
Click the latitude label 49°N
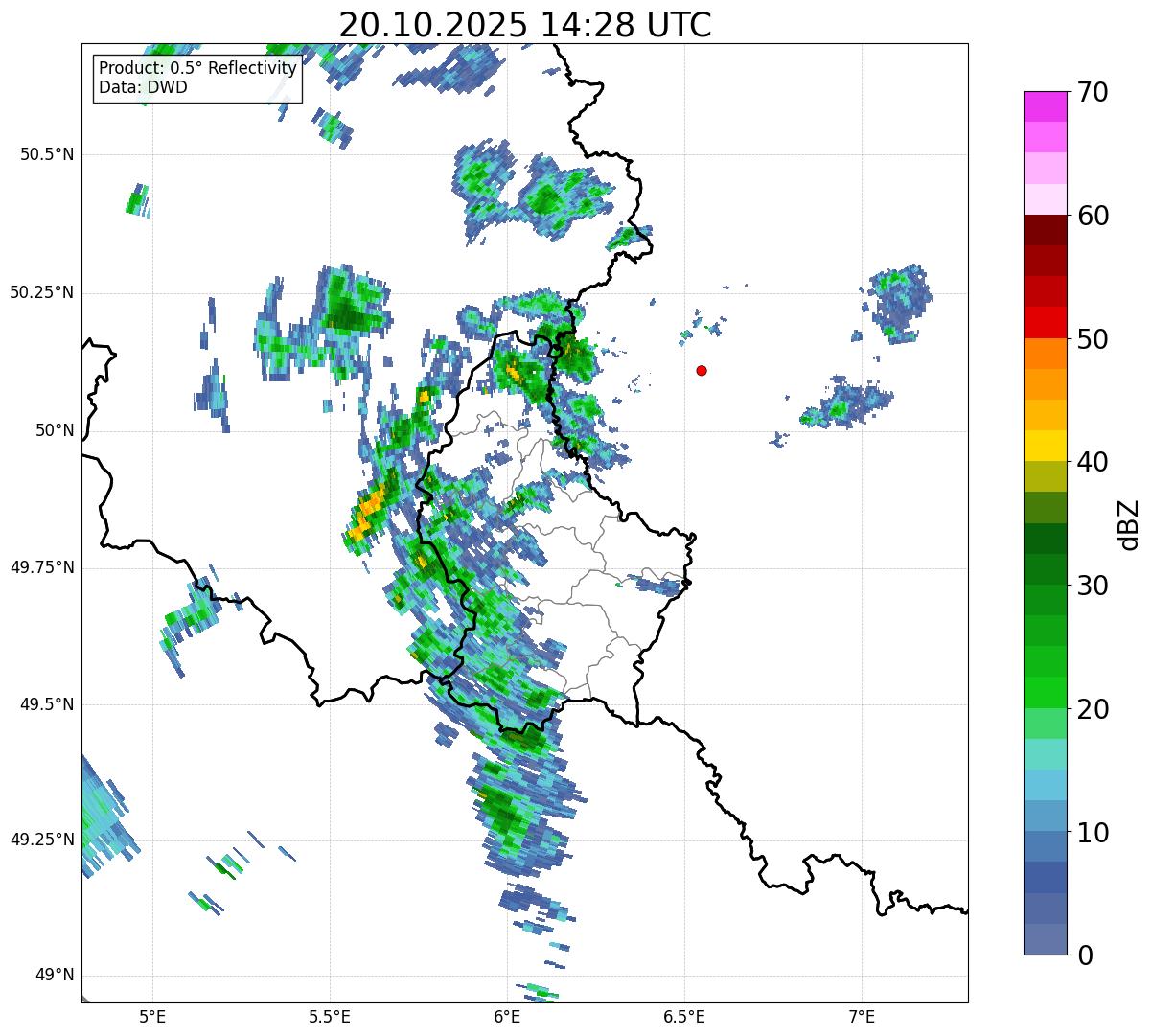(x=54, y=976)
